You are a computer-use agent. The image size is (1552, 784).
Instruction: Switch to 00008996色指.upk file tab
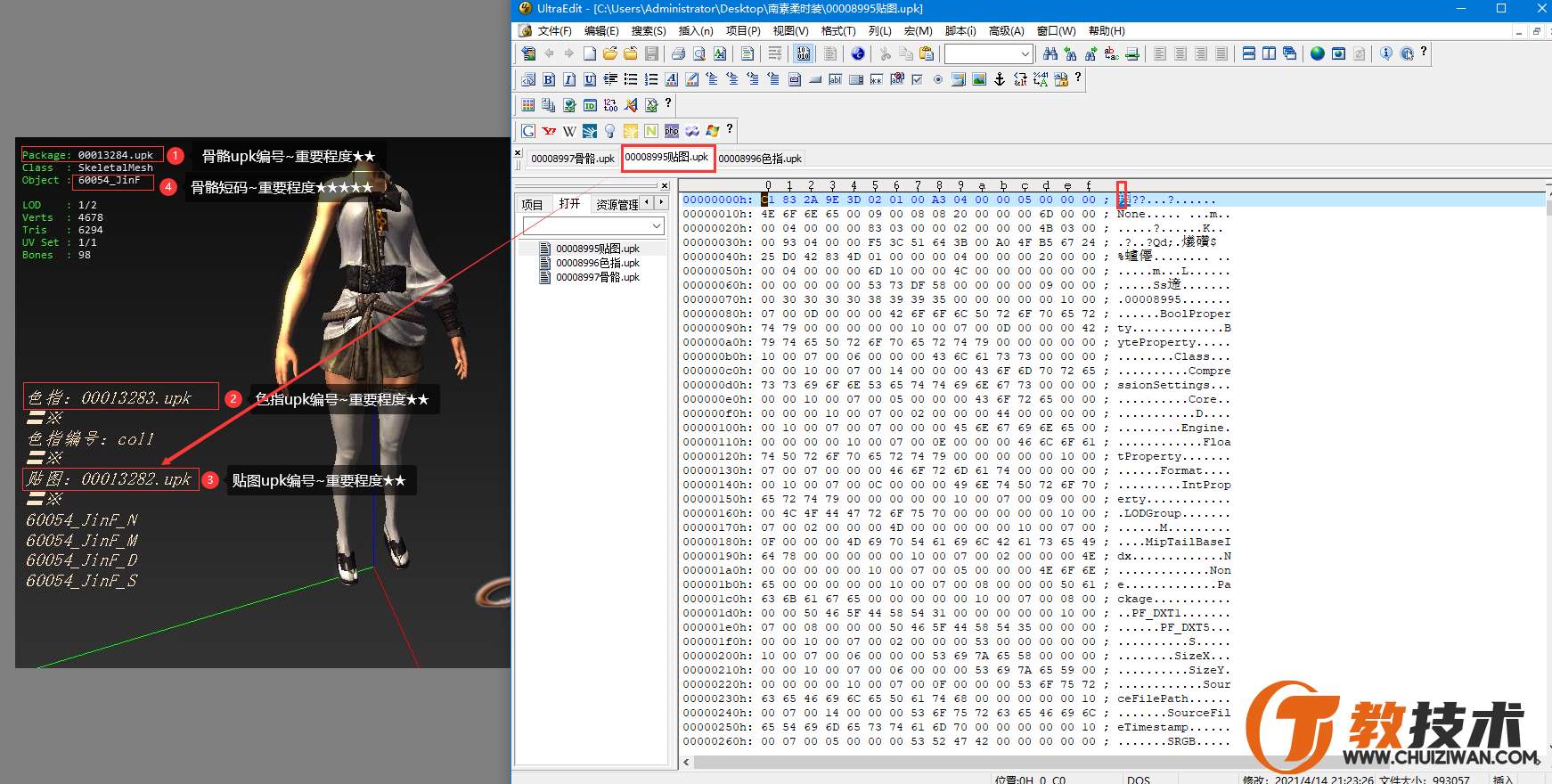(x=760, y=159)
